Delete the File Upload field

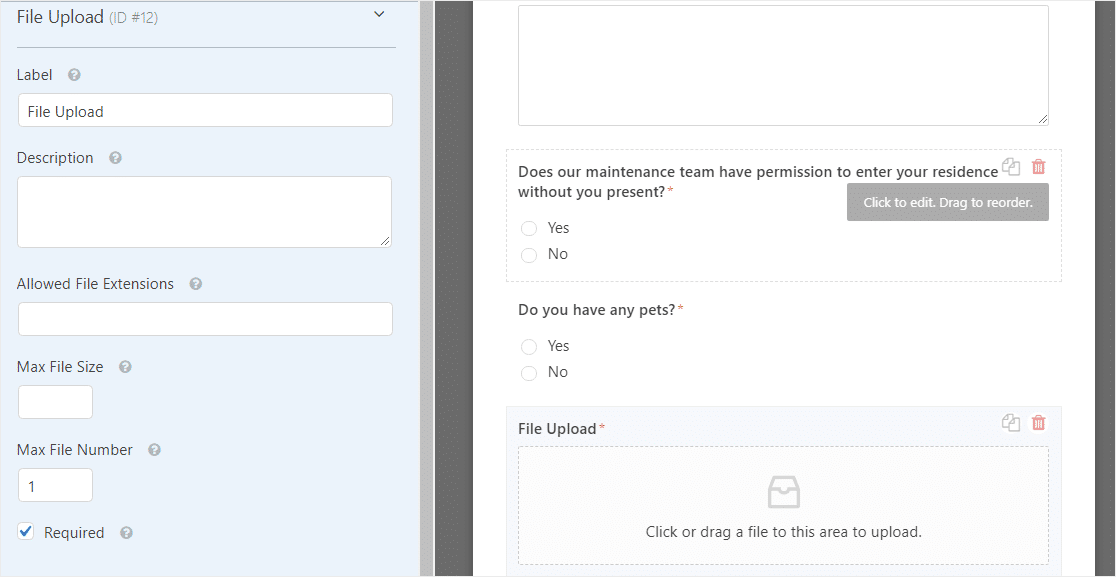click(1039, 423)
